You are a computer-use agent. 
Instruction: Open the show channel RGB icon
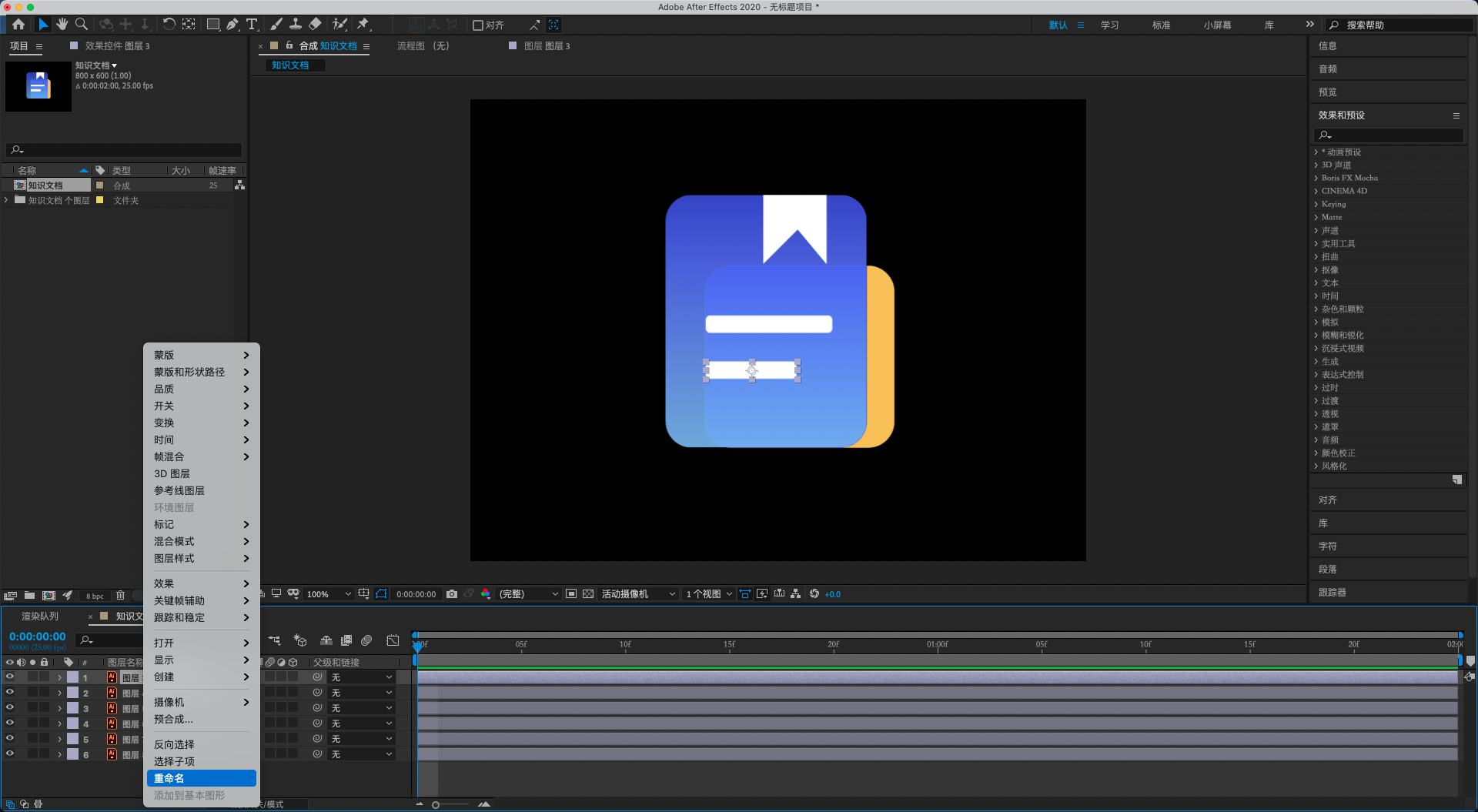(x=486, y=594)
